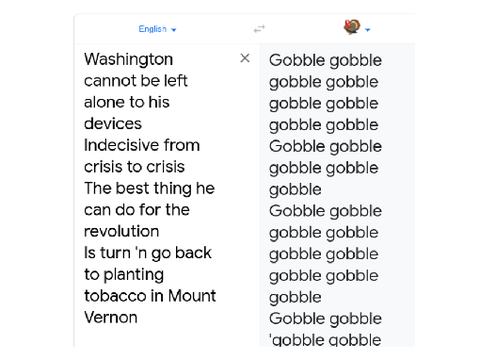Click the line cannot be left
480x360 pixels.
136,81
